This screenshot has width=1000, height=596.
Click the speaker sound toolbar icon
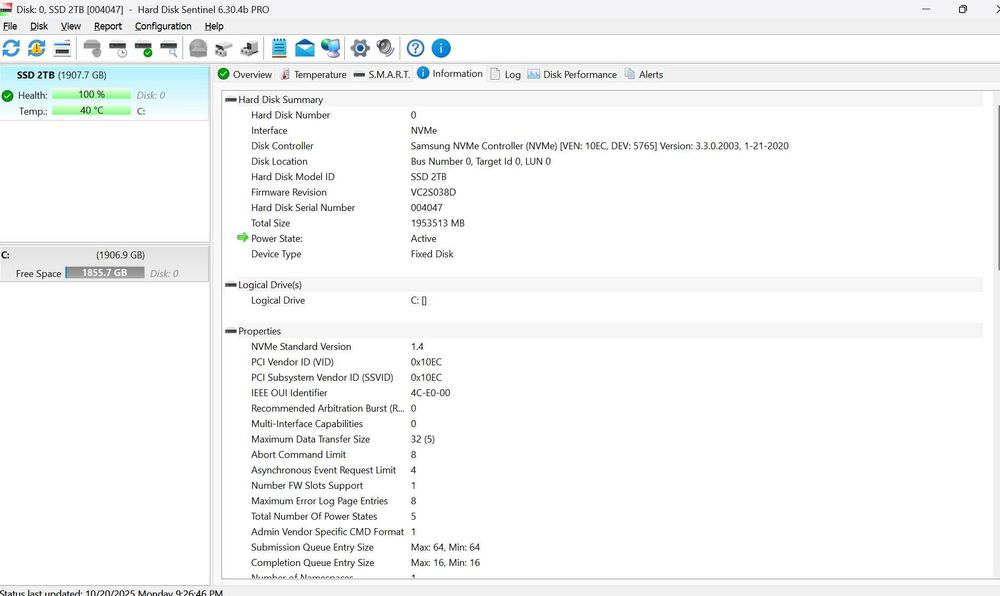pyautogui.click(x=385, y=48)
